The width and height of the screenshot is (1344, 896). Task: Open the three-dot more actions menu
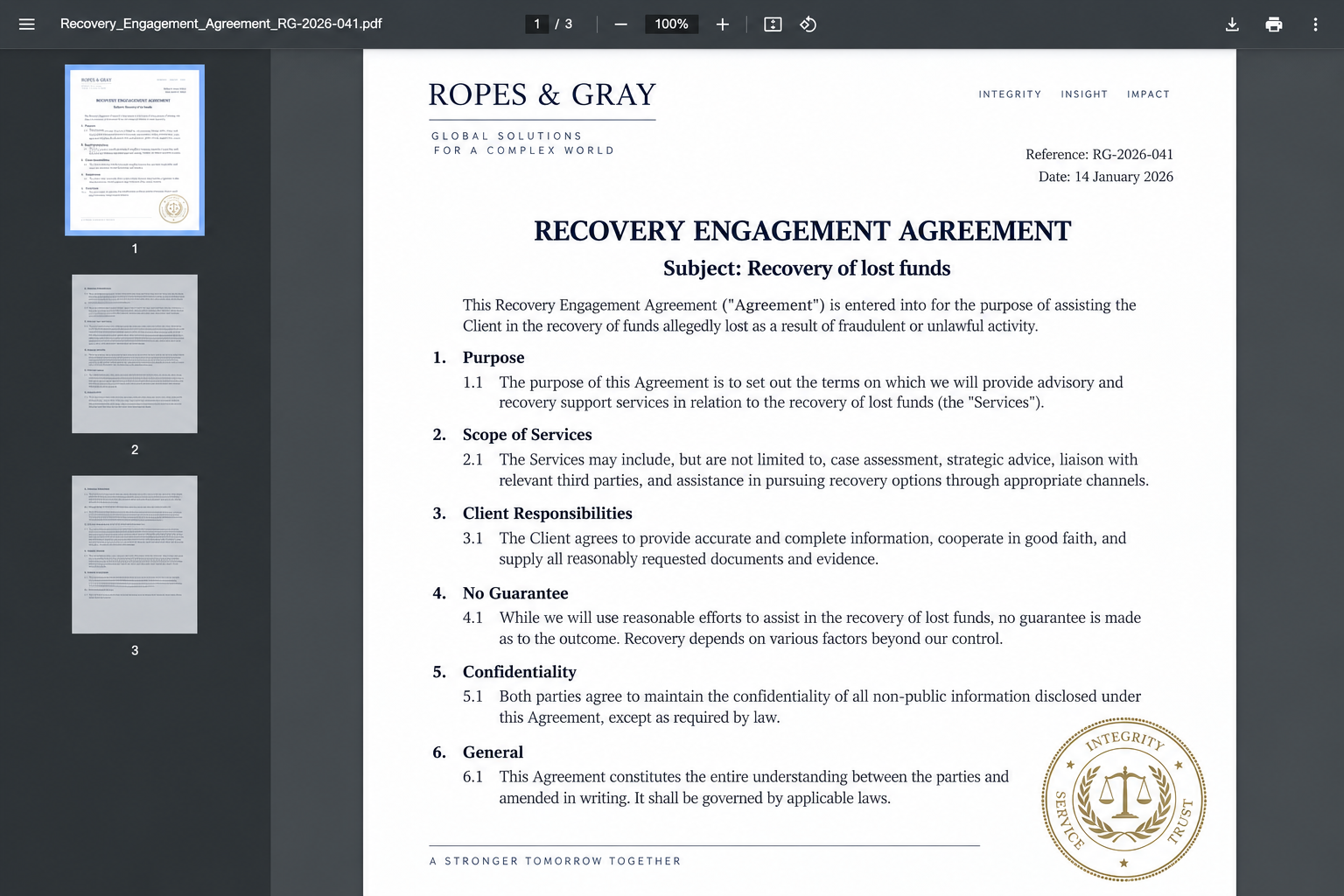click(1315, 24)
